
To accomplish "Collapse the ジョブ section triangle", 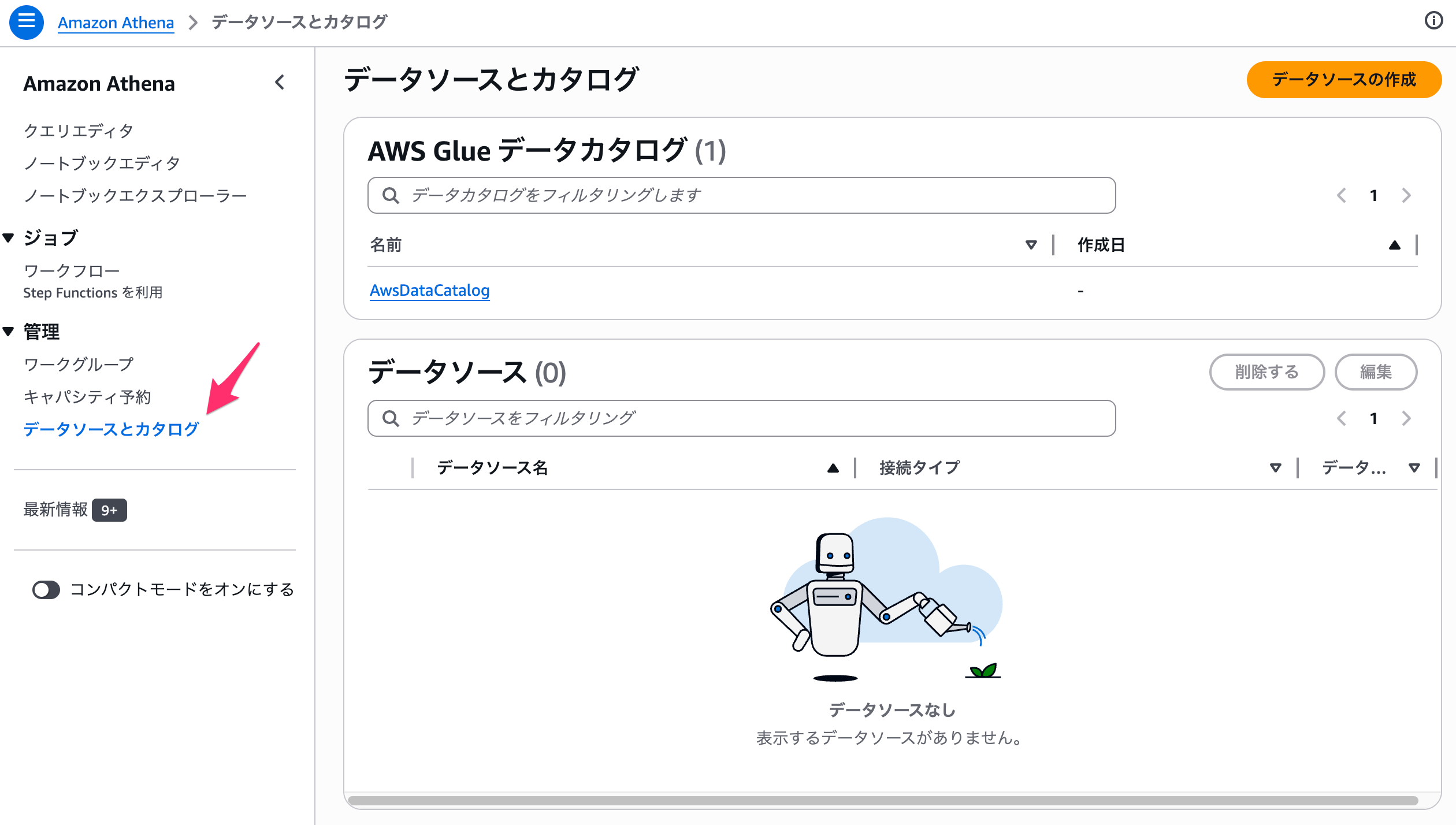I will (8, 237).
